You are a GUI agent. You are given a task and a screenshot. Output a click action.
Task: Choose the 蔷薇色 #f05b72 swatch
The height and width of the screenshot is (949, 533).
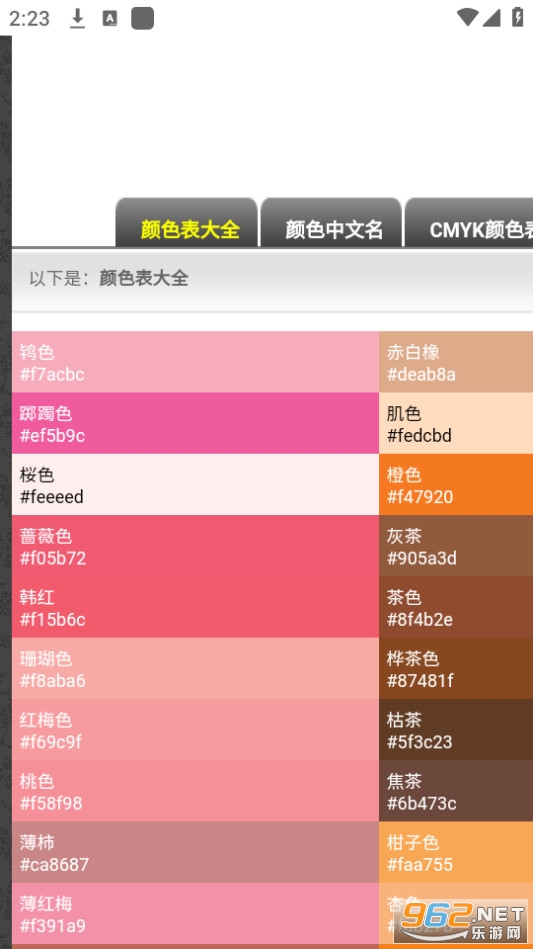195,546
